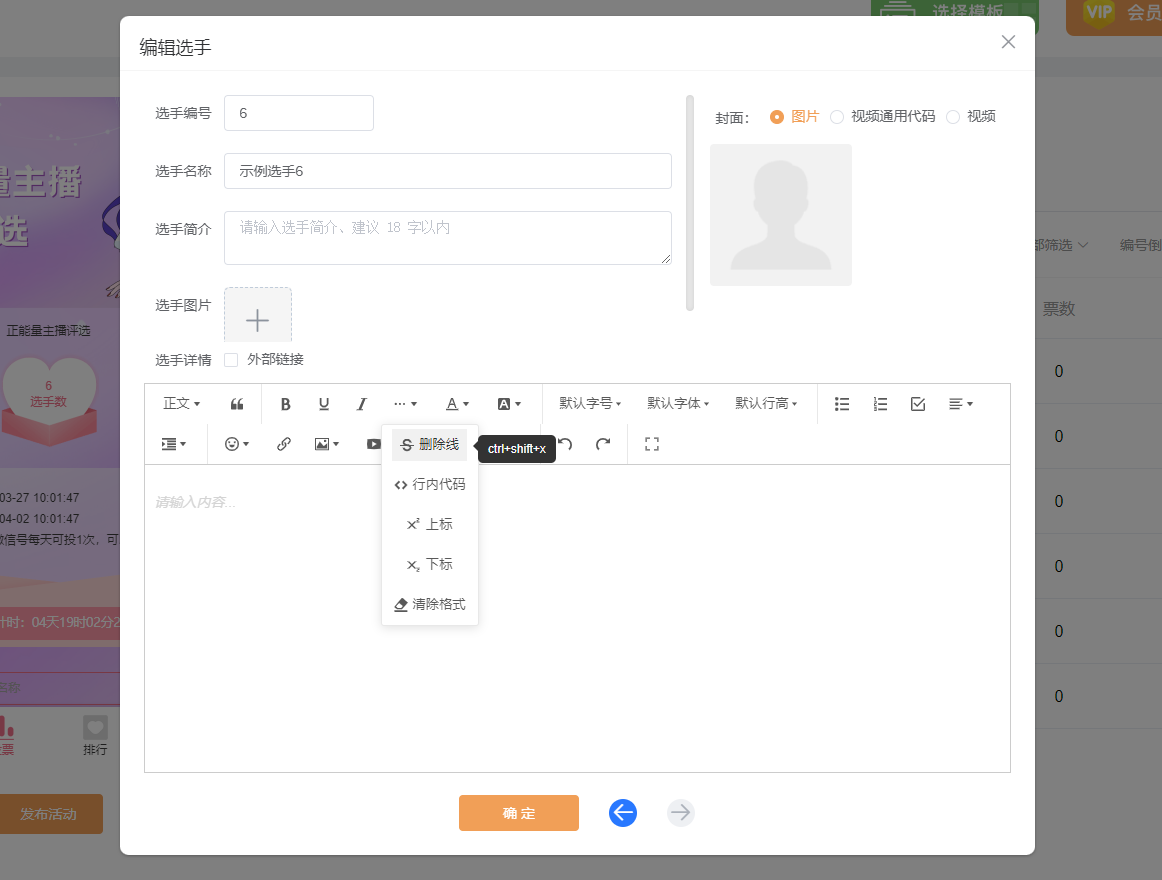Go to previous contestant with blue arrow
Screen dimensions: 1162x880
623,813
